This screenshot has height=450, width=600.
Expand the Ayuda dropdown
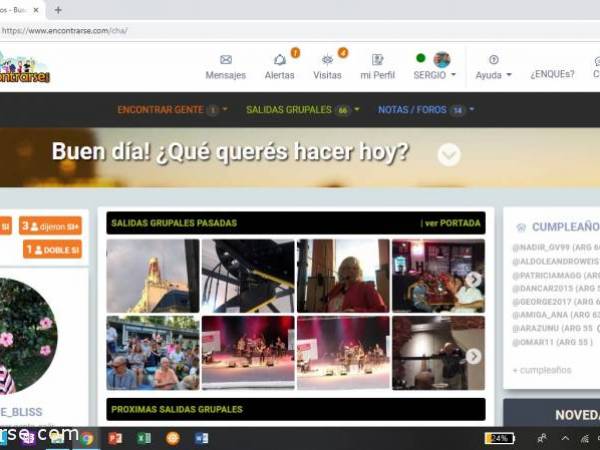pos(509,75)
